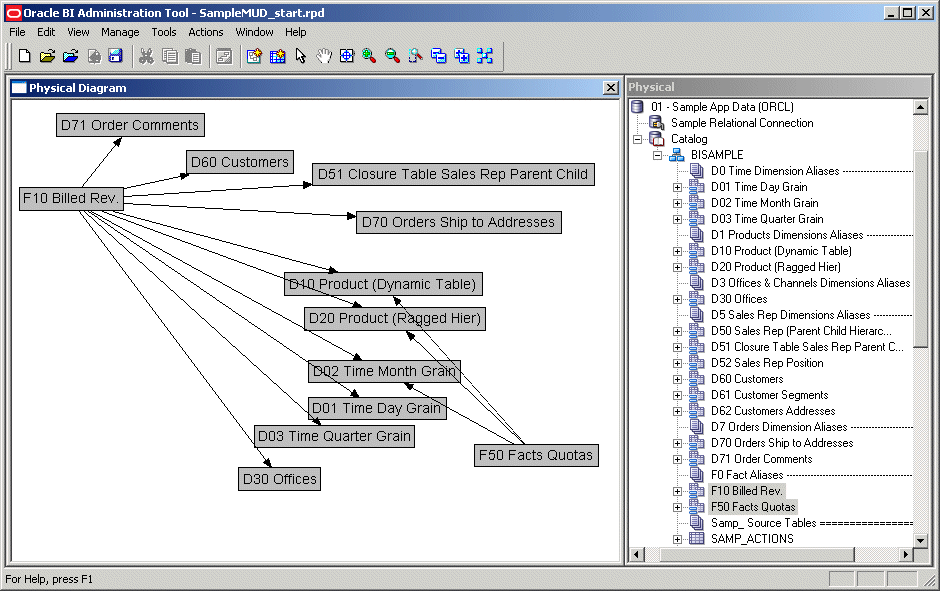Select the F50 Facts Quotas diagram box
This screenshot has width=940, height=591.
(536, 455)
